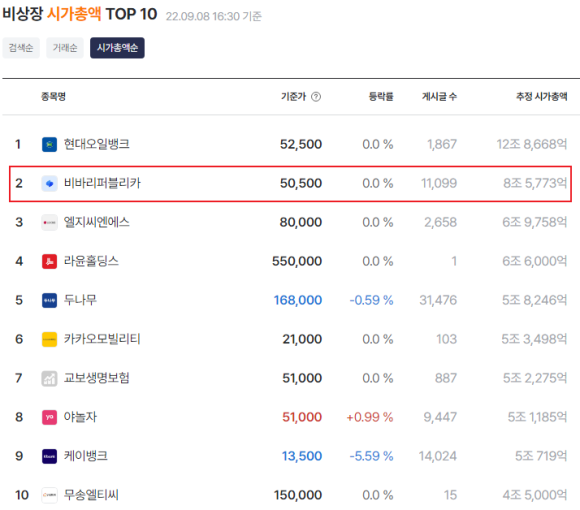Viewport: 580px width, 510px height.
Task: Click the 야놀자 pink logo icon
Action: pos(49,418)
